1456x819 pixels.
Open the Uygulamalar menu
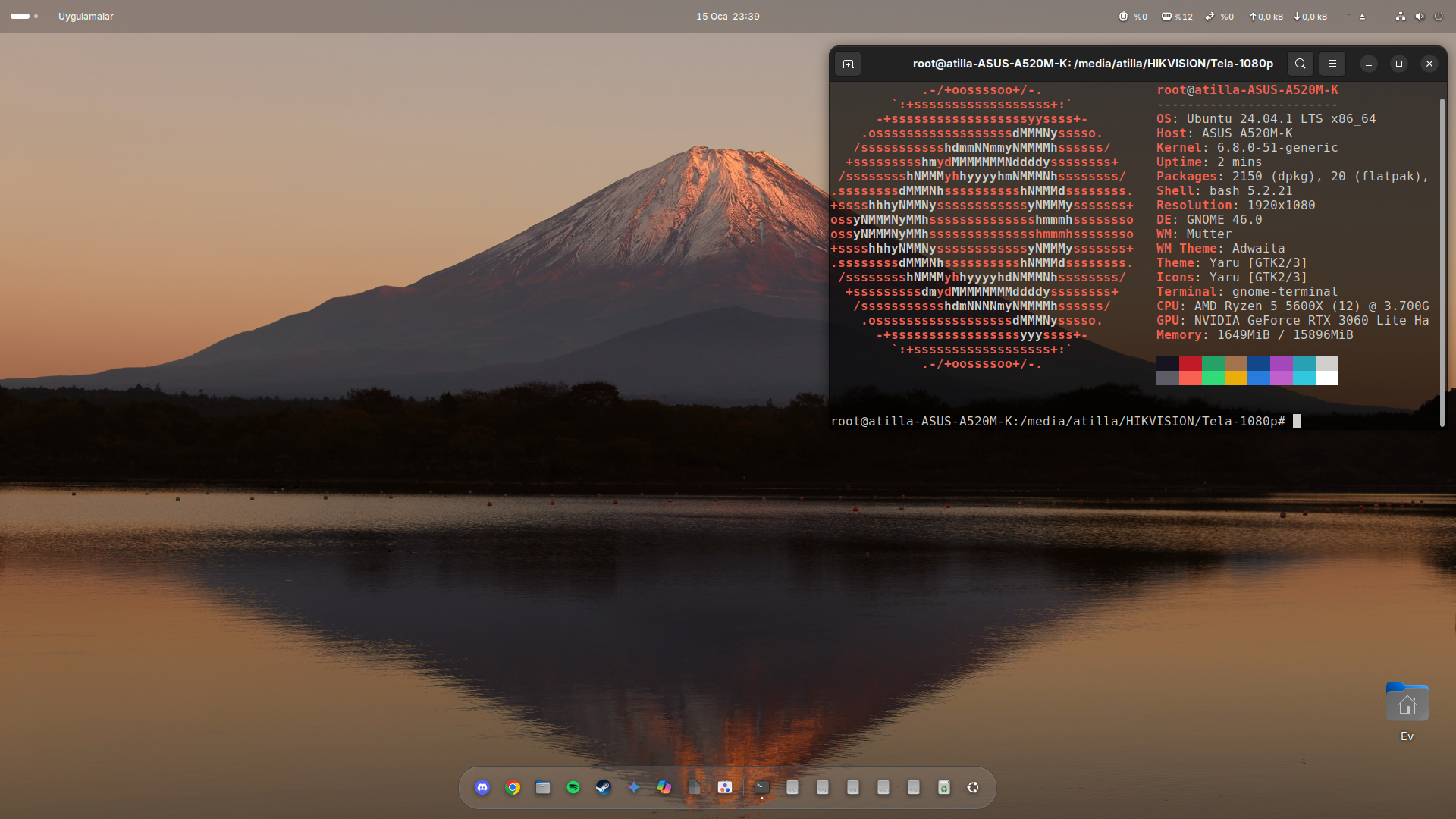[86, 16]
